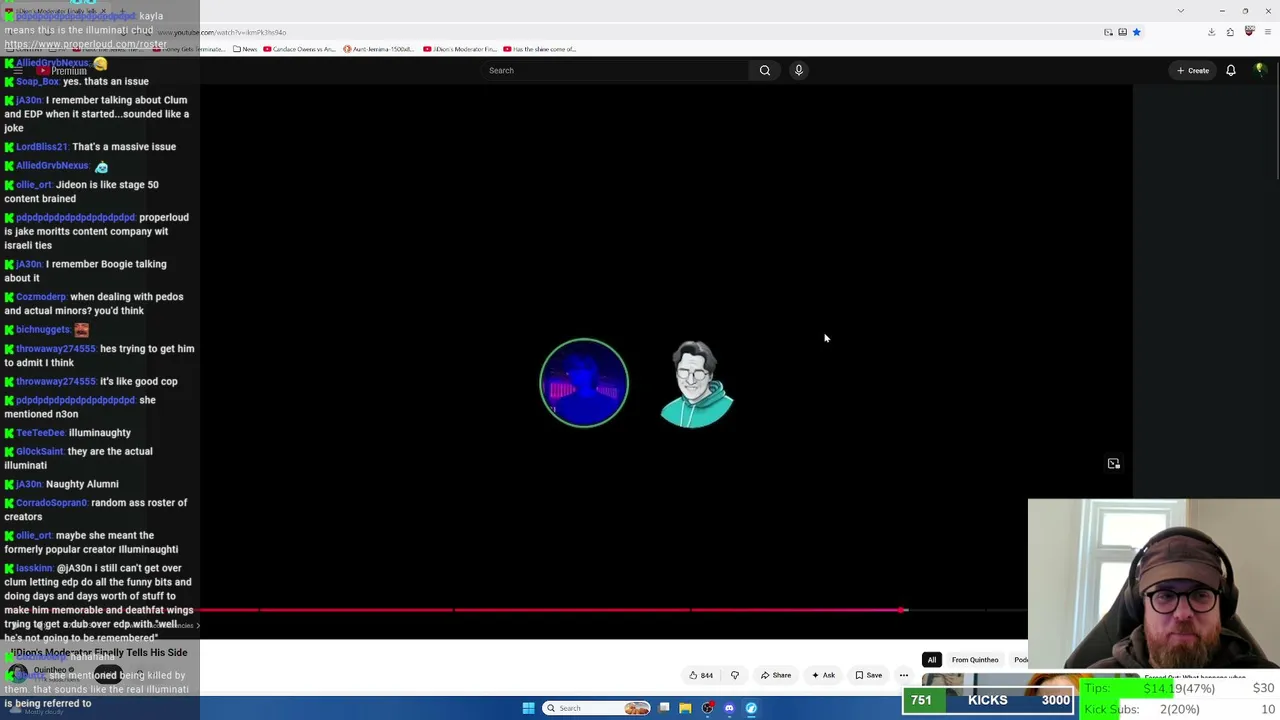Toggle miniplayer icon at video's right edge
The image size is (1280, 720).
[1114, 463]
